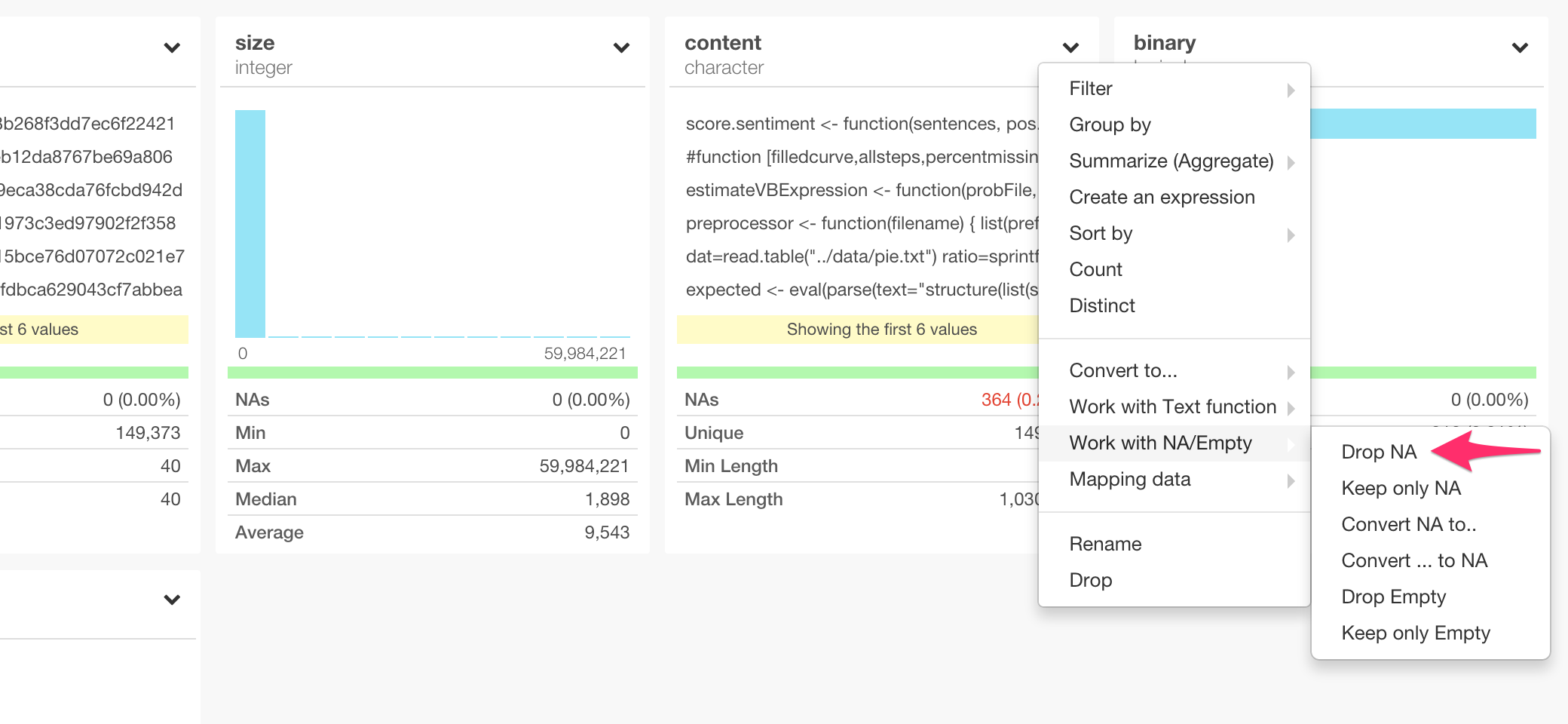Expand the binary column header chevron

click(1519, 48)
